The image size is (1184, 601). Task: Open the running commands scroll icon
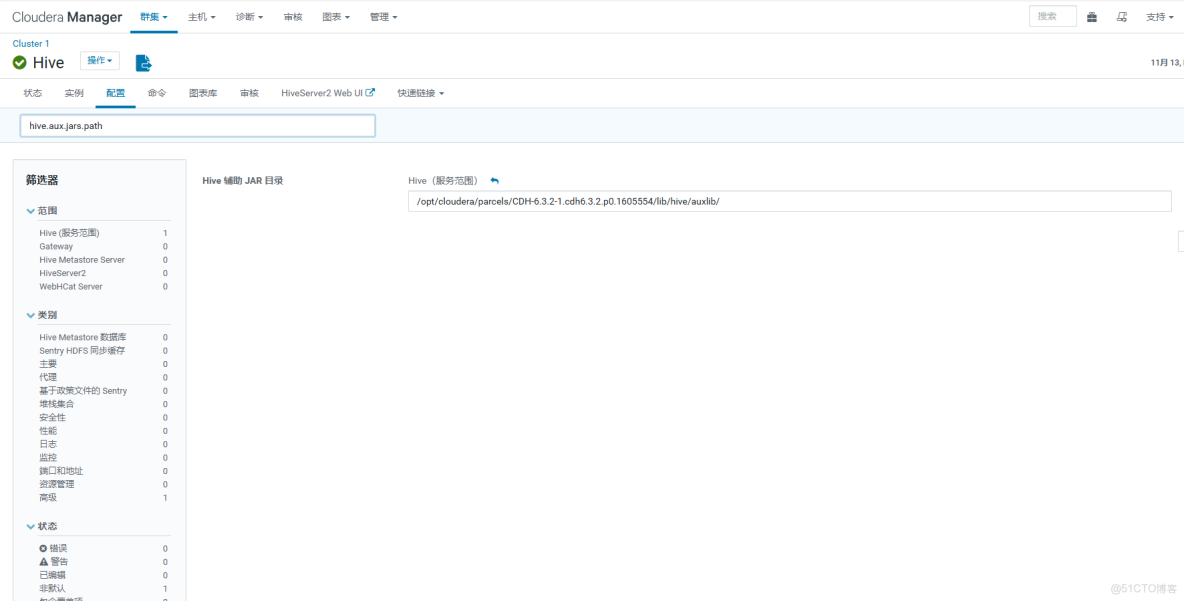[x=1120, y=15]
